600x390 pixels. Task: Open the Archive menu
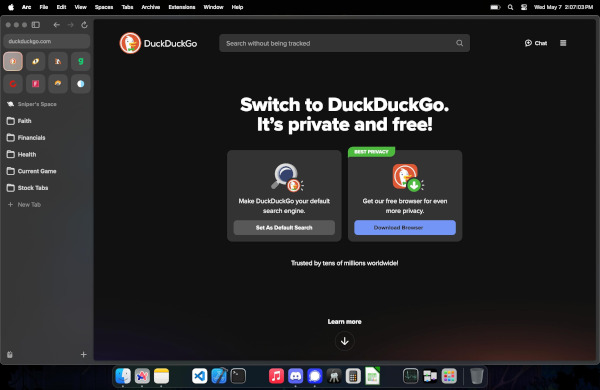(150, 7)
